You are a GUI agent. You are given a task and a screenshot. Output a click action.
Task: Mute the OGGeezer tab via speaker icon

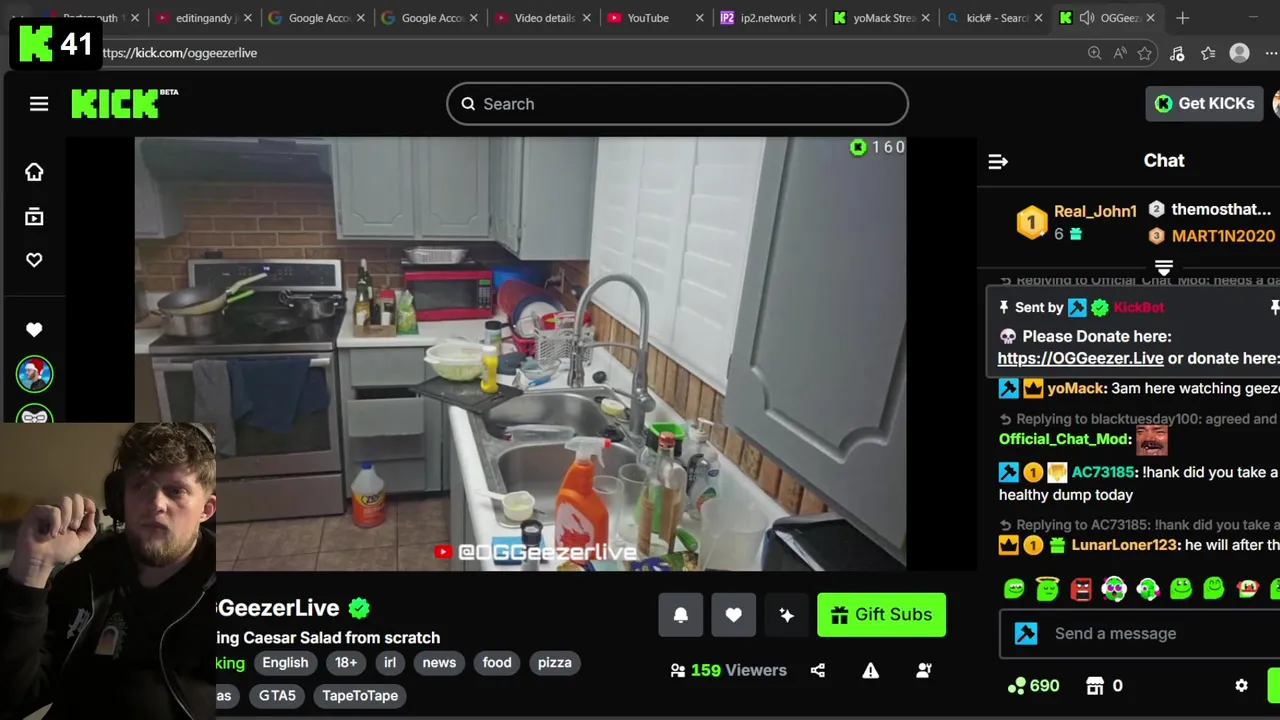click(x=1087, y=18)
